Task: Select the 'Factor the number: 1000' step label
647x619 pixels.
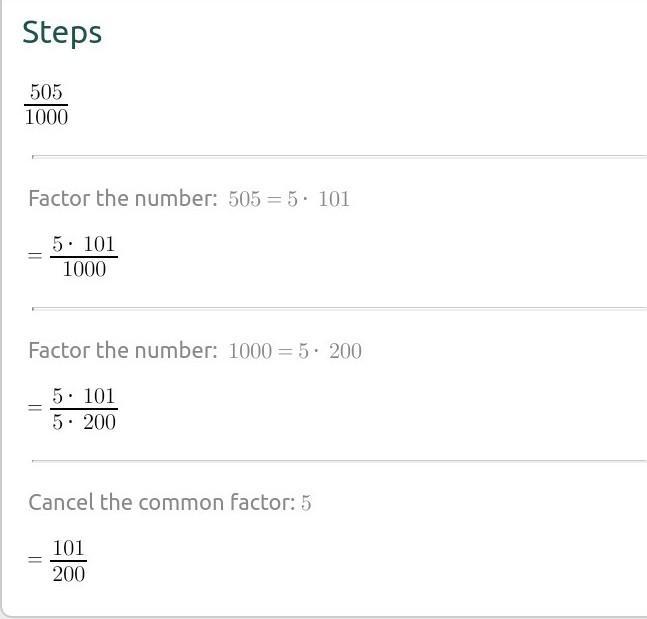Action: pos(122,350)
